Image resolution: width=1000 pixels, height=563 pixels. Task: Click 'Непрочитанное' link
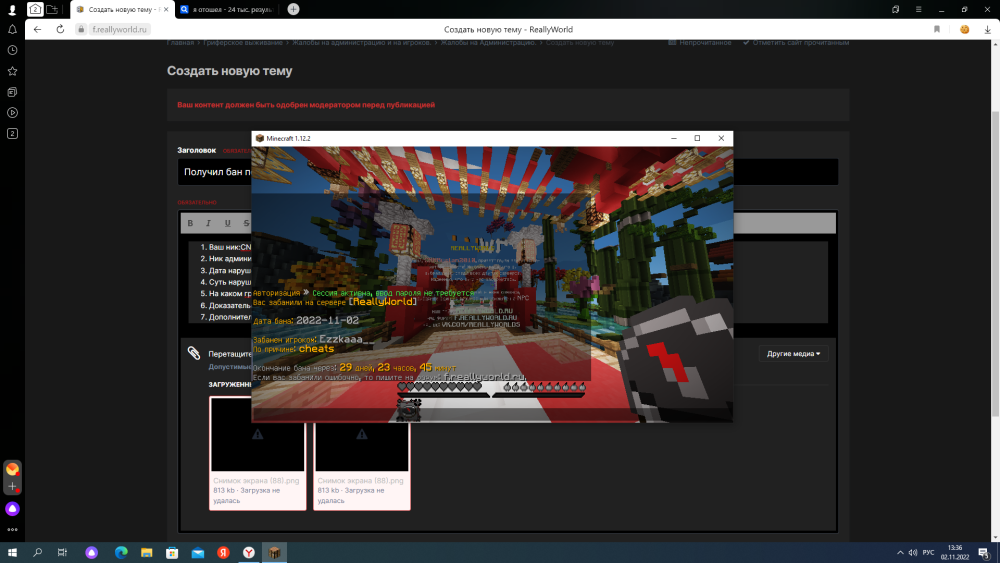700,43
